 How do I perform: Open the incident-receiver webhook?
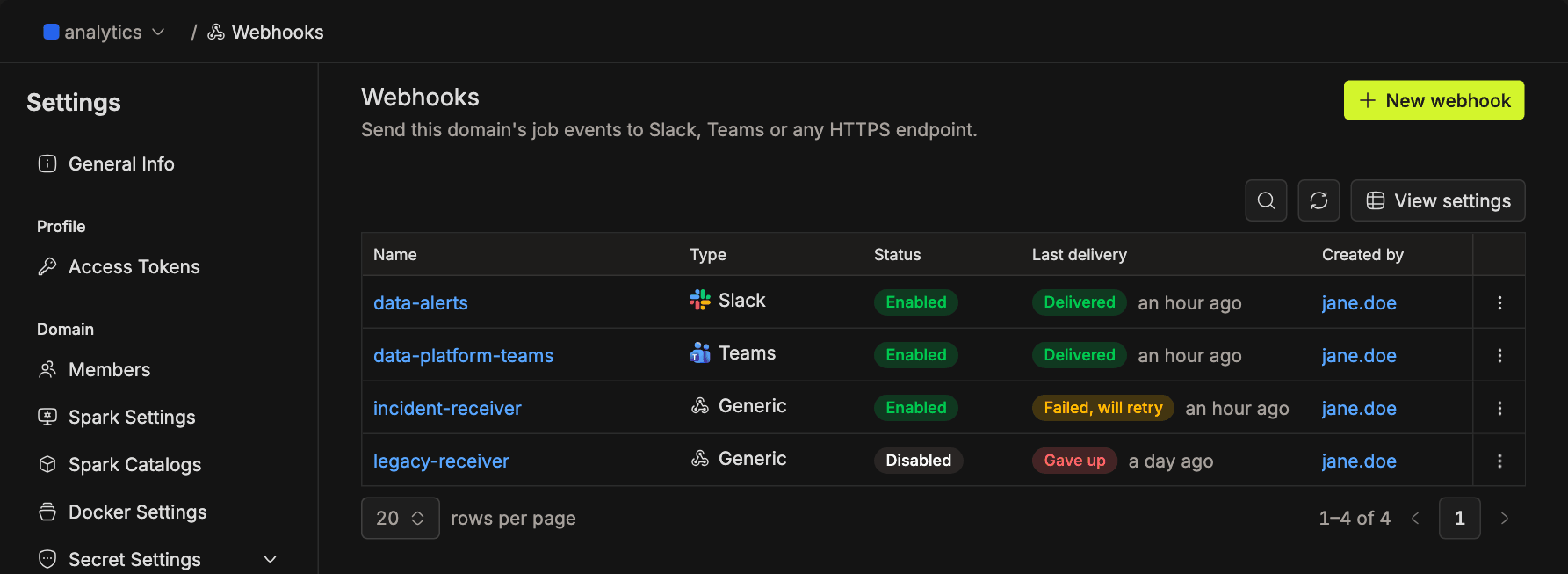(447, 408)
